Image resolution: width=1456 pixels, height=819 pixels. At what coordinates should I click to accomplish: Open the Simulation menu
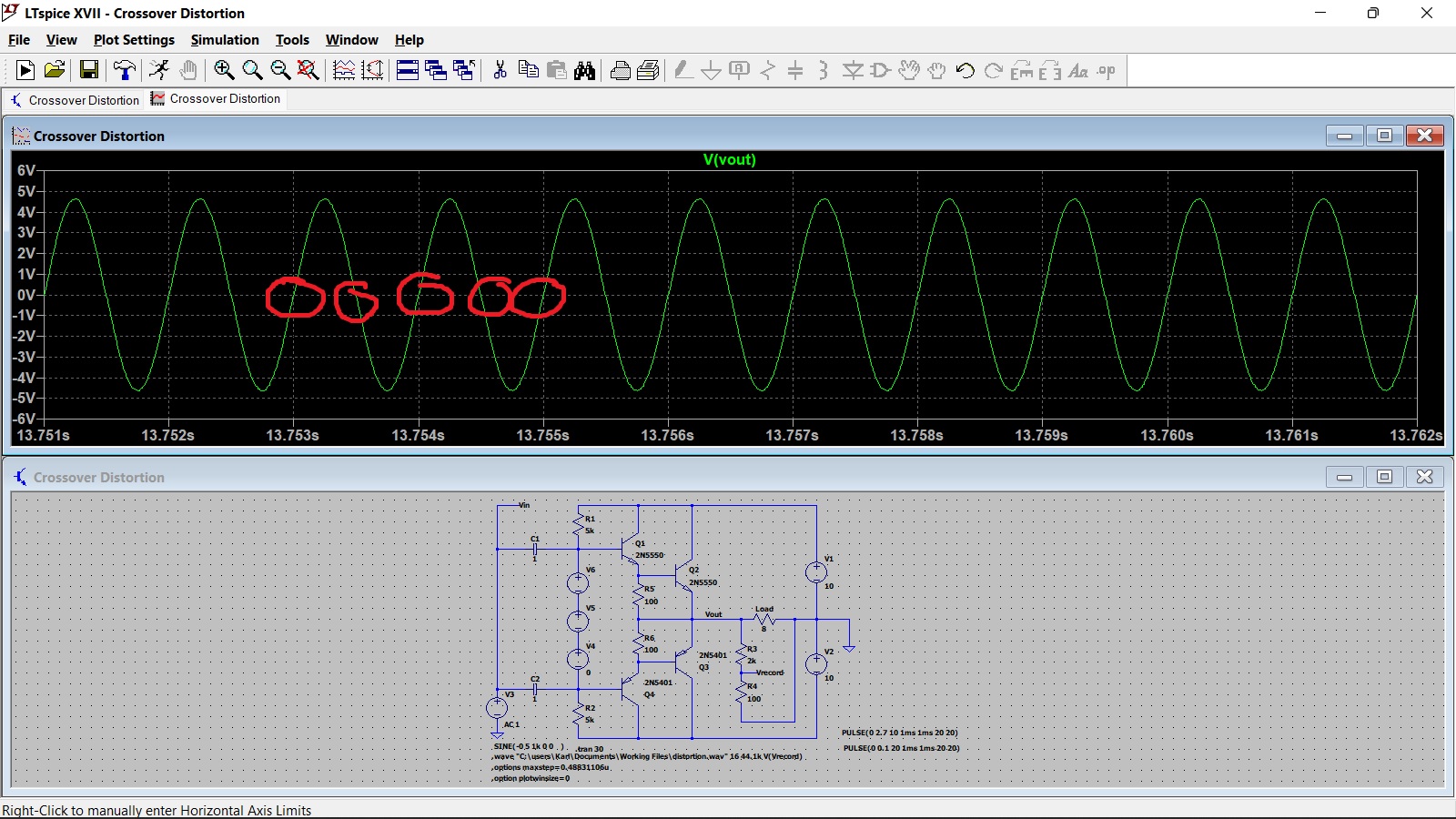[x=225, y=40]
